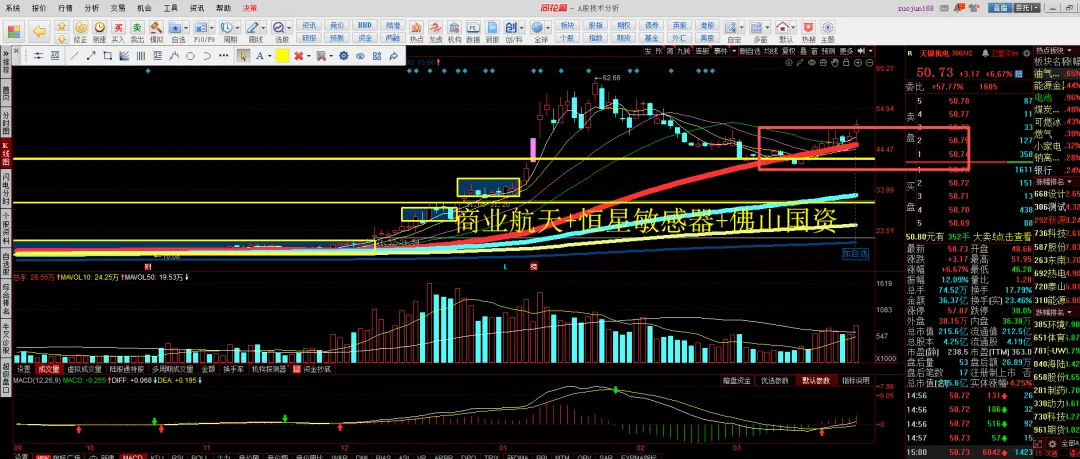1080x459 pixels.
Task: Open the 数据 toolbar icon
Action: pyautogui.click(x=473, y=31)
